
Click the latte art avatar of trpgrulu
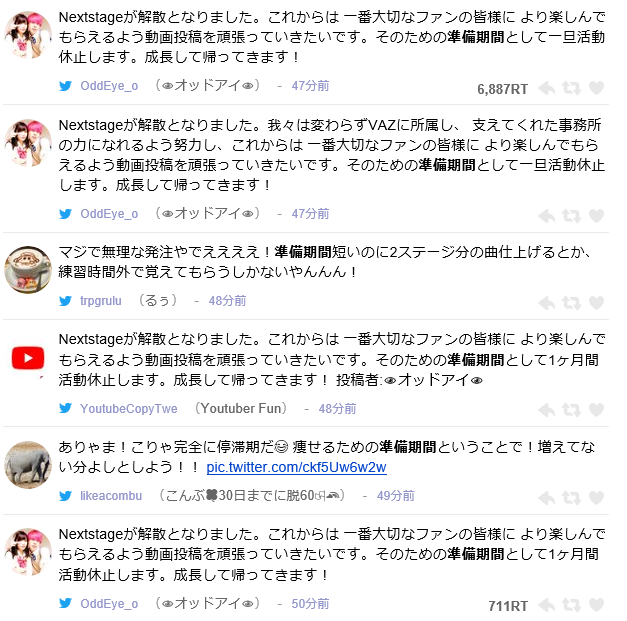(x=28, y=270)
